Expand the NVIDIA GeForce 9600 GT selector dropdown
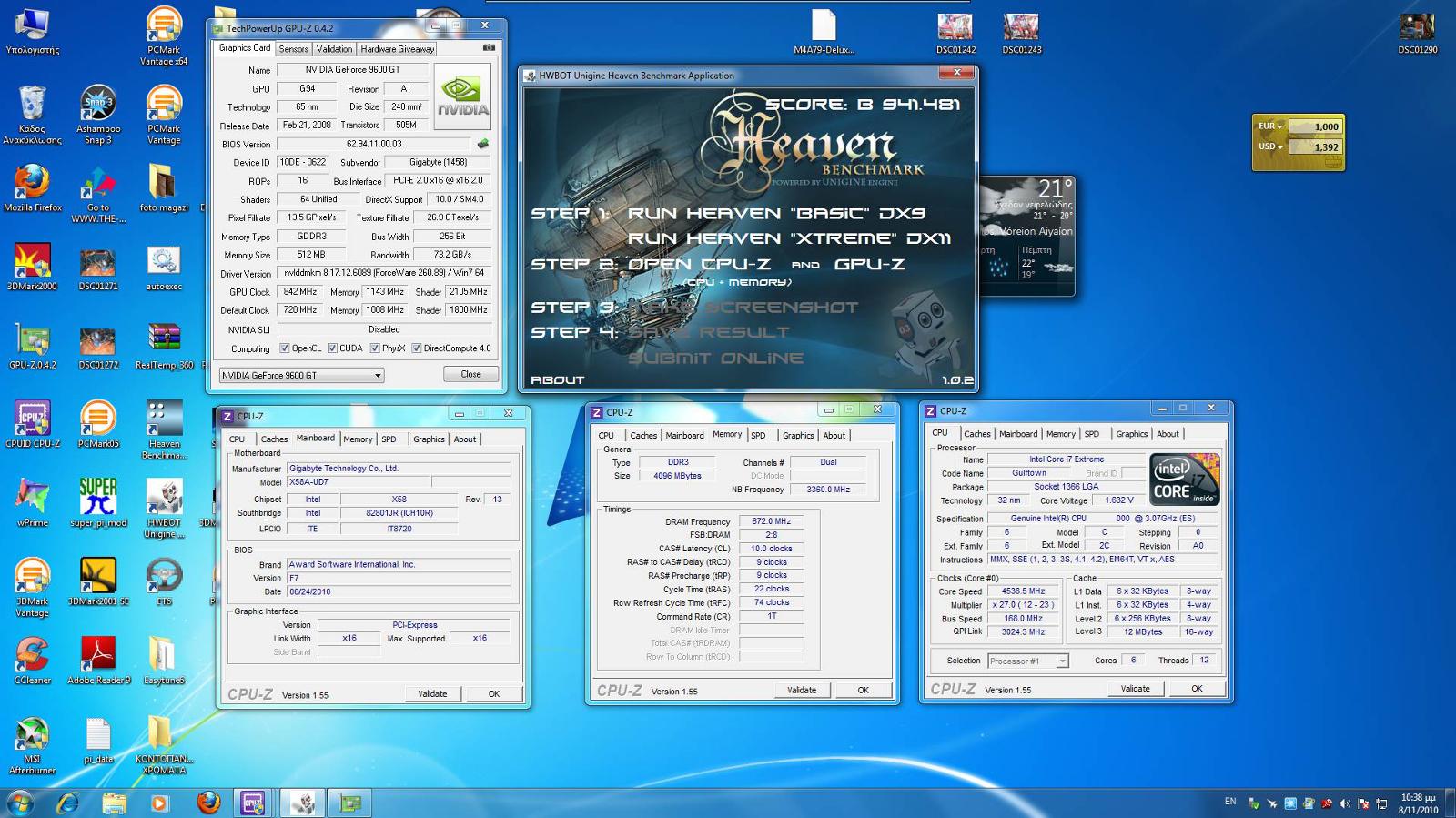This screenshot has height=818, width=1456. 301,375
